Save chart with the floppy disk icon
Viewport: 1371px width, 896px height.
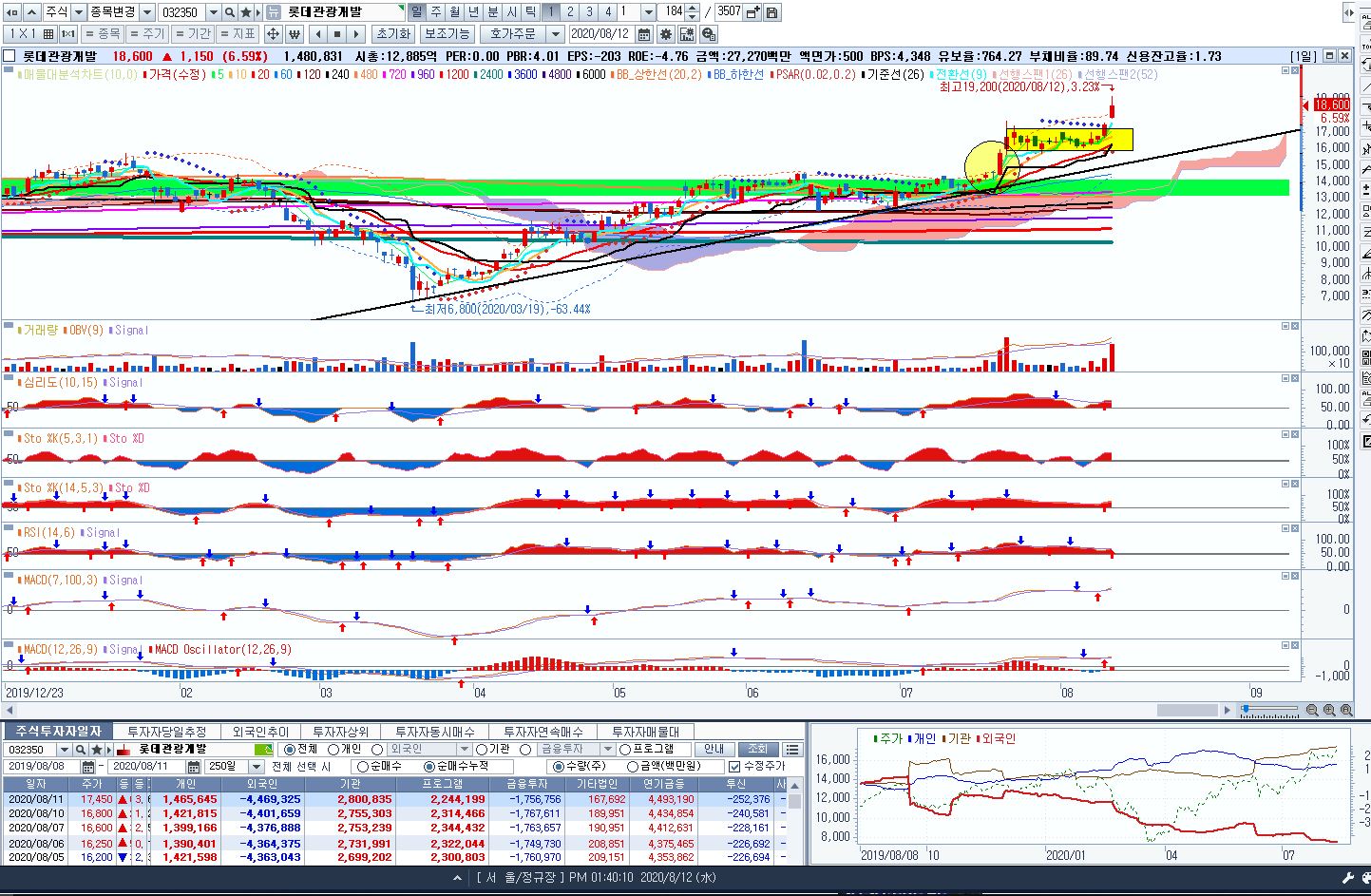[x=771, y=12]
